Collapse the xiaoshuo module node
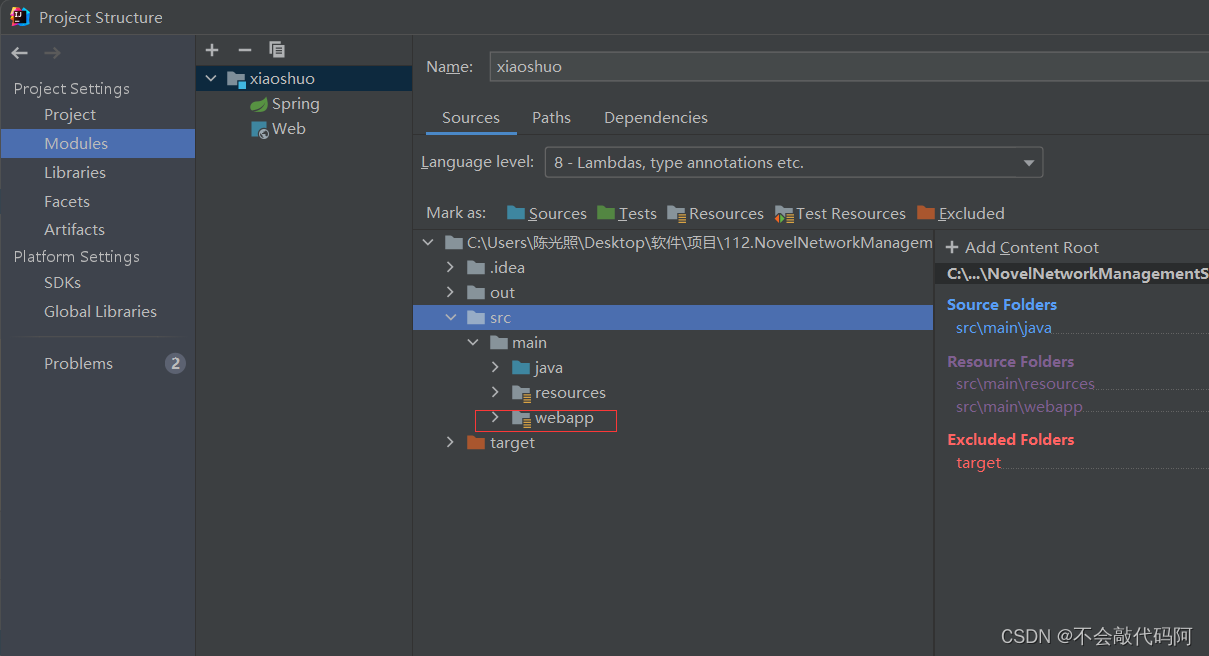Viewport: 1209px width, 656px height. [x=210, y=78]
